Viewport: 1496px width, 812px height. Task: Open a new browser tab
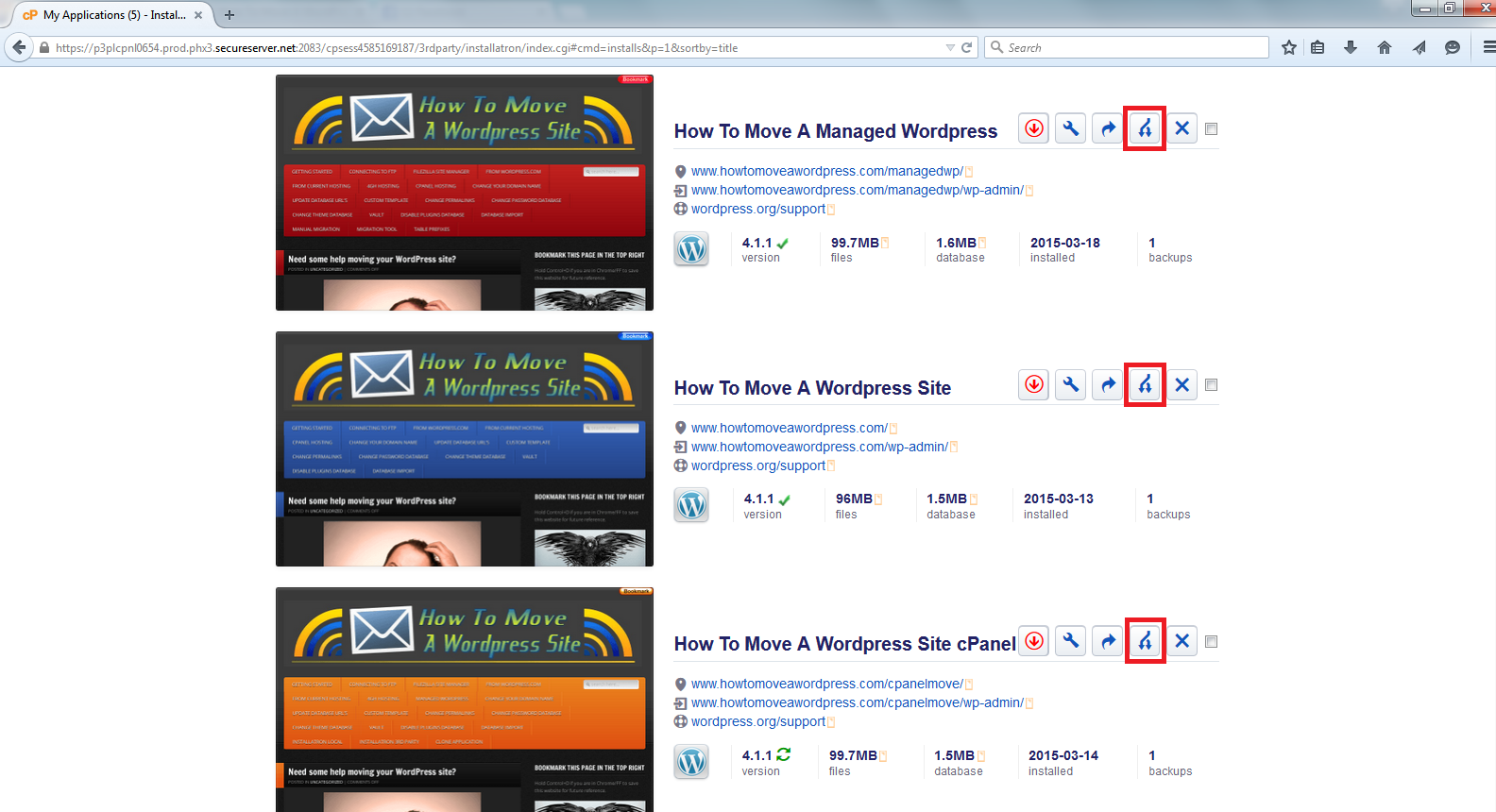coord(229,15)
